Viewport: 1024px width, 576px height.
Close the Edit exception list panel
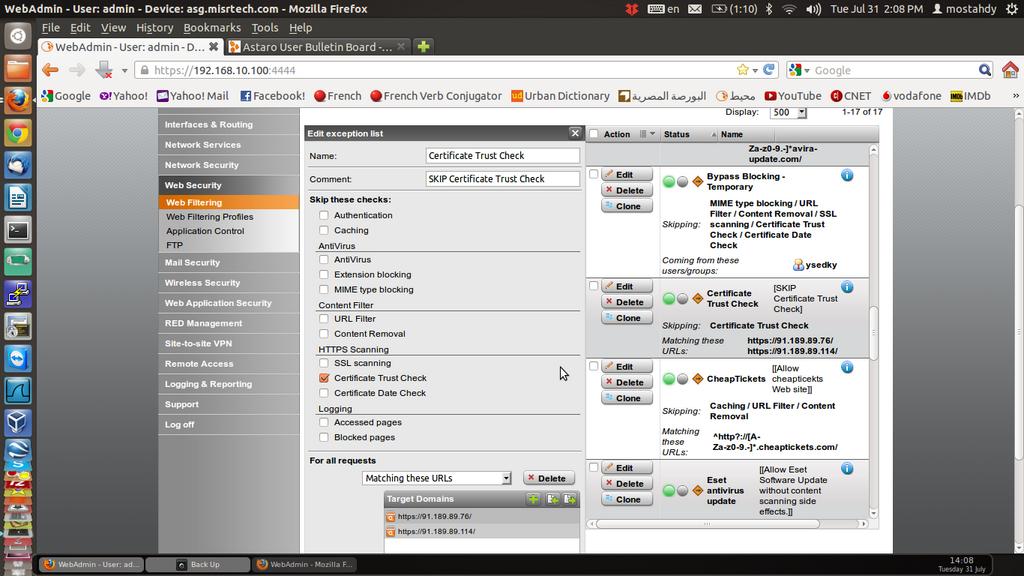coord(575,133)
